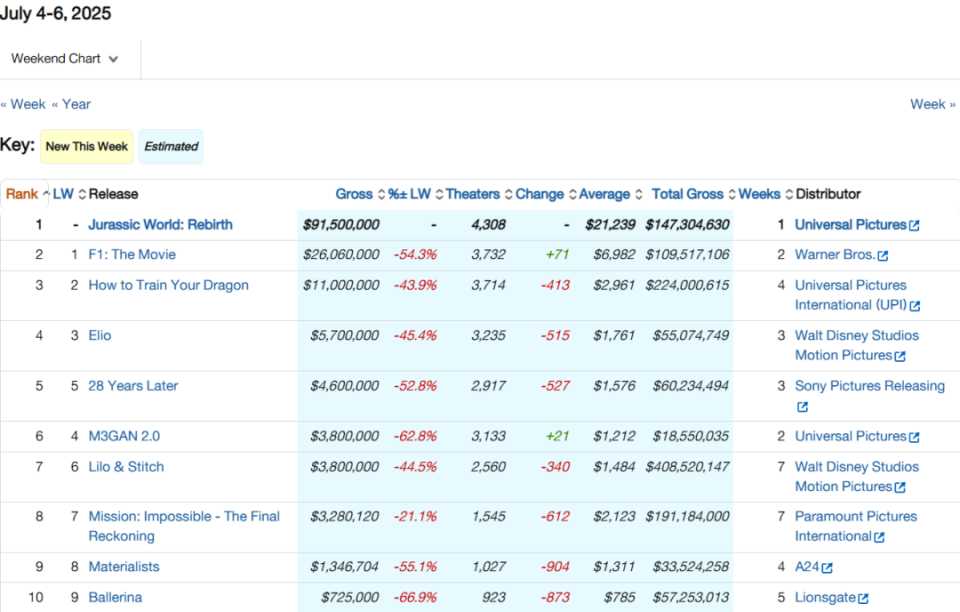Click the Materialists gross $1,346,704
This screenshot has height=612, width=960.
click(344, 567)
